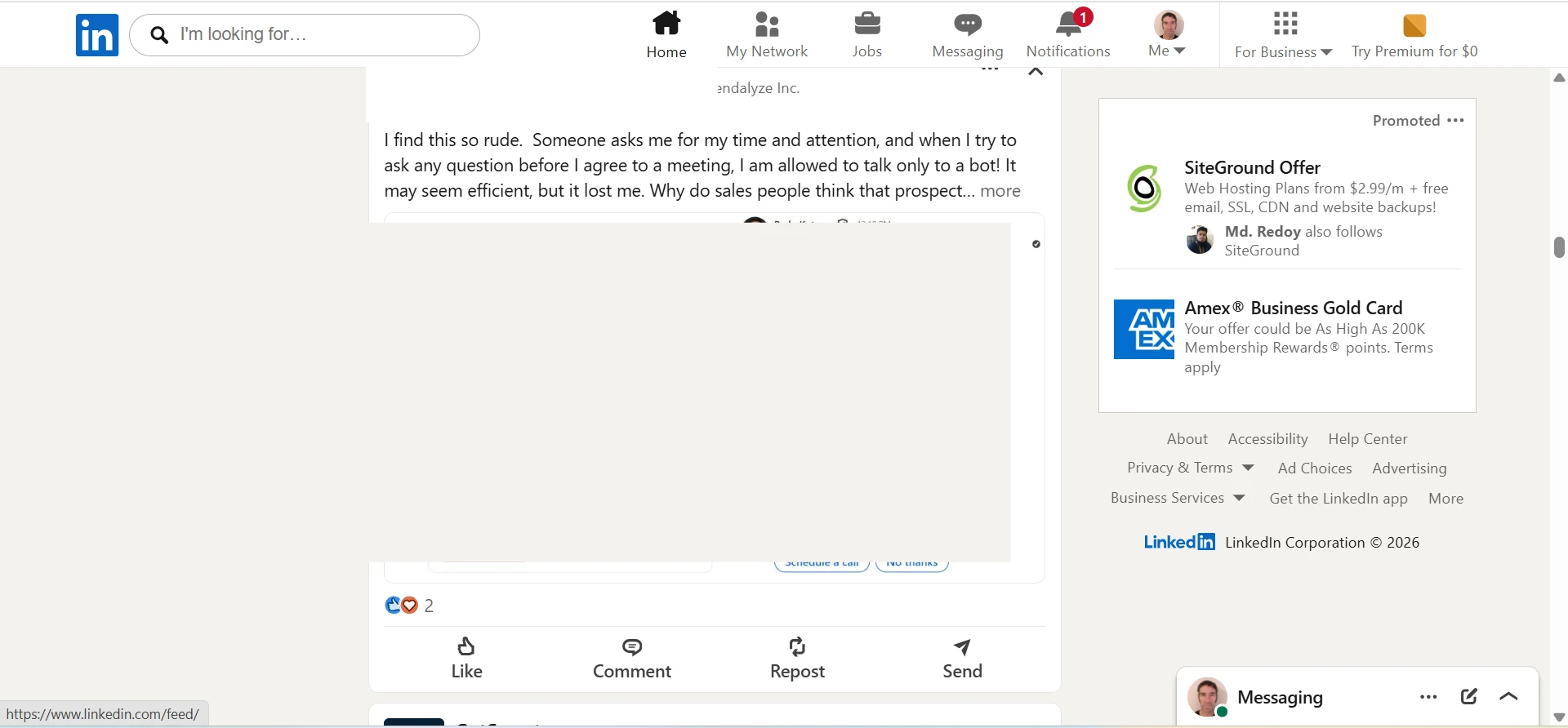Compose new message via pencil icon

click(x=1469, y=696)
